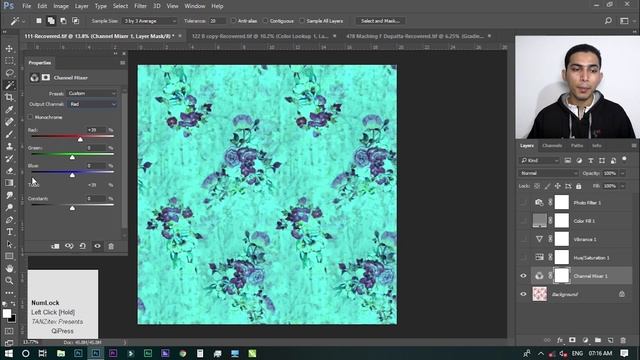Click view previous state icon in Properties
Image resolution: width=640 pixels, height=360 pixels.
[x=69, y=246]
